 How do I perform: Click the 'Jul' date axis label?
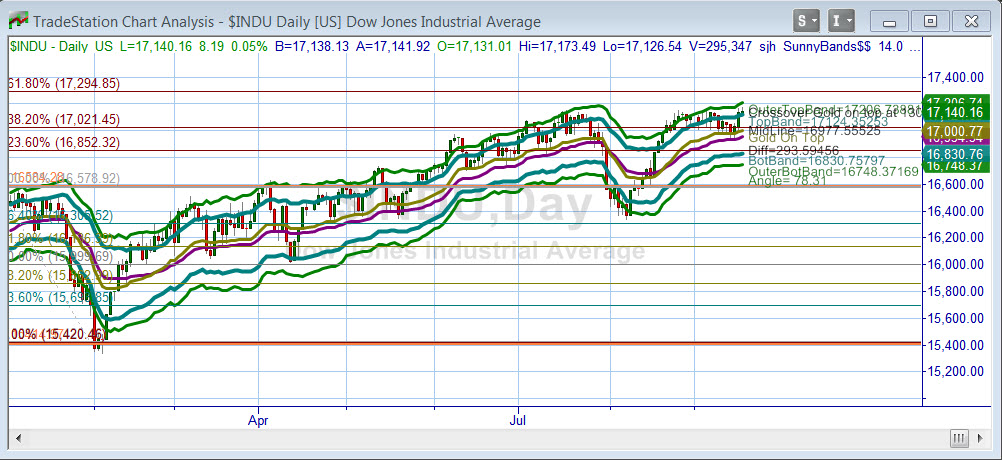(518, 422)
